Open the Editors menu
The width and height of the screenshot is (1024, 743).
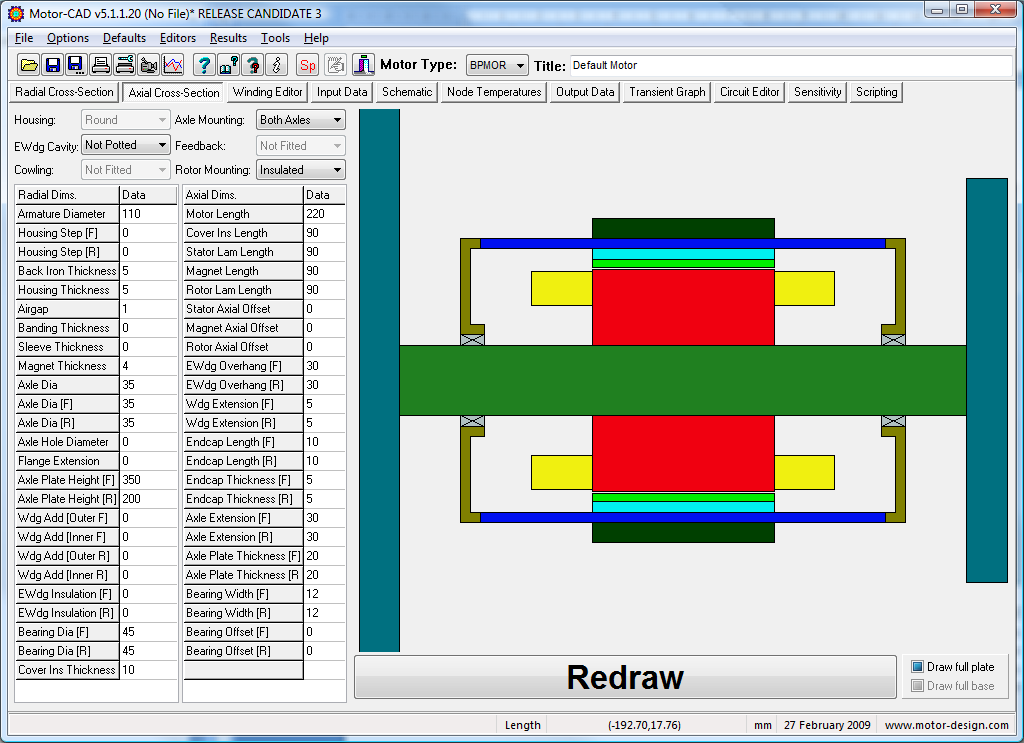click(178, 38)
